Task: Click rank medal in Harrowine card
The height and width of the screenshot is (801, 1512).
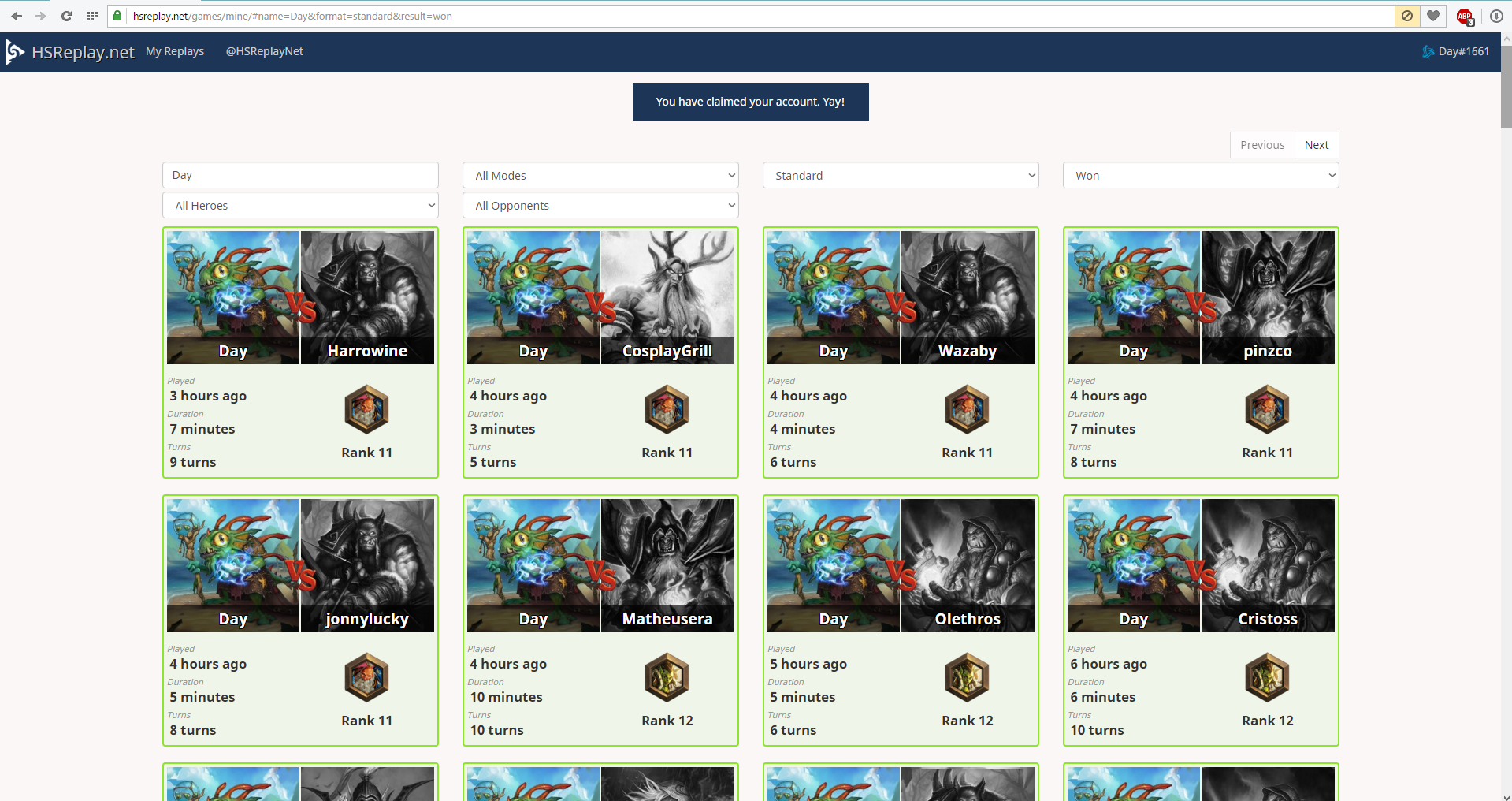Action: pos(366,409)
